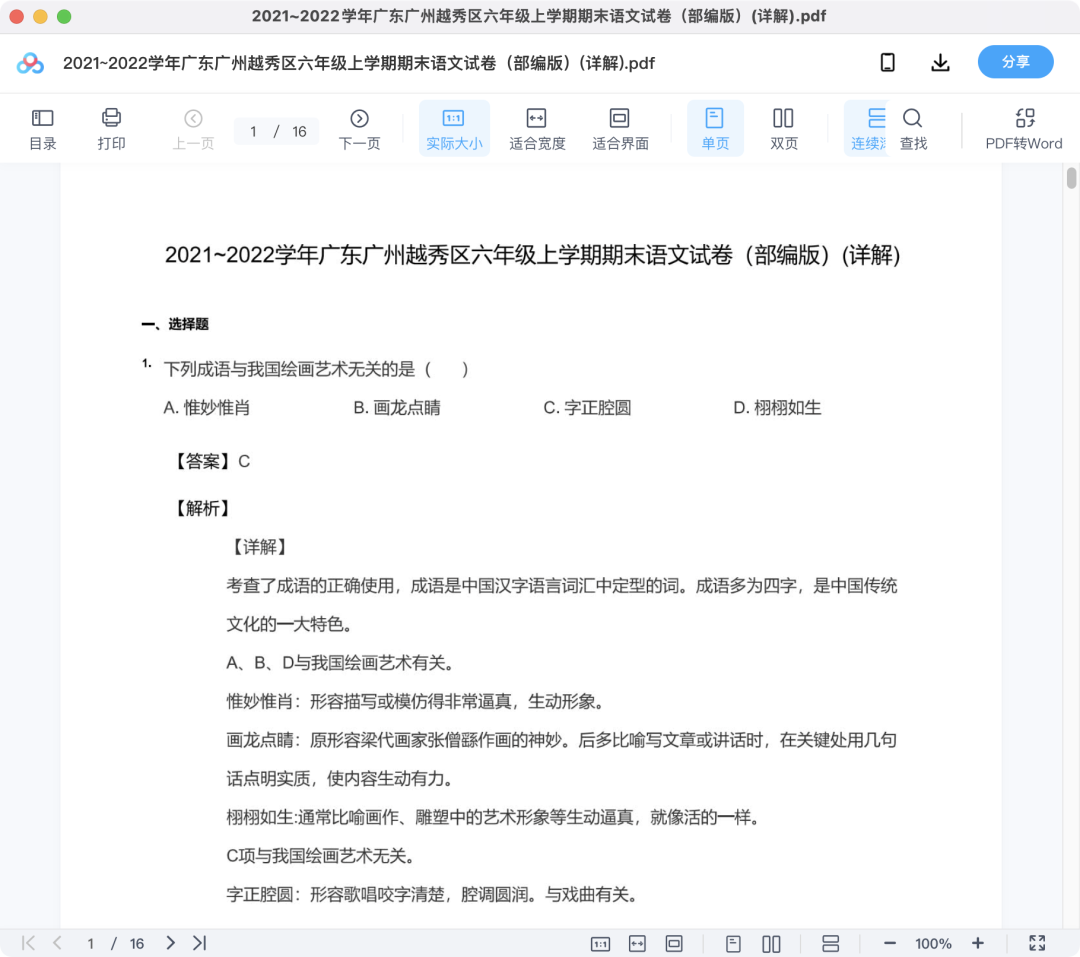1080x957 pixels.
Task: Select 实际大小 actual size view
Action: click(x=454, y=129)
